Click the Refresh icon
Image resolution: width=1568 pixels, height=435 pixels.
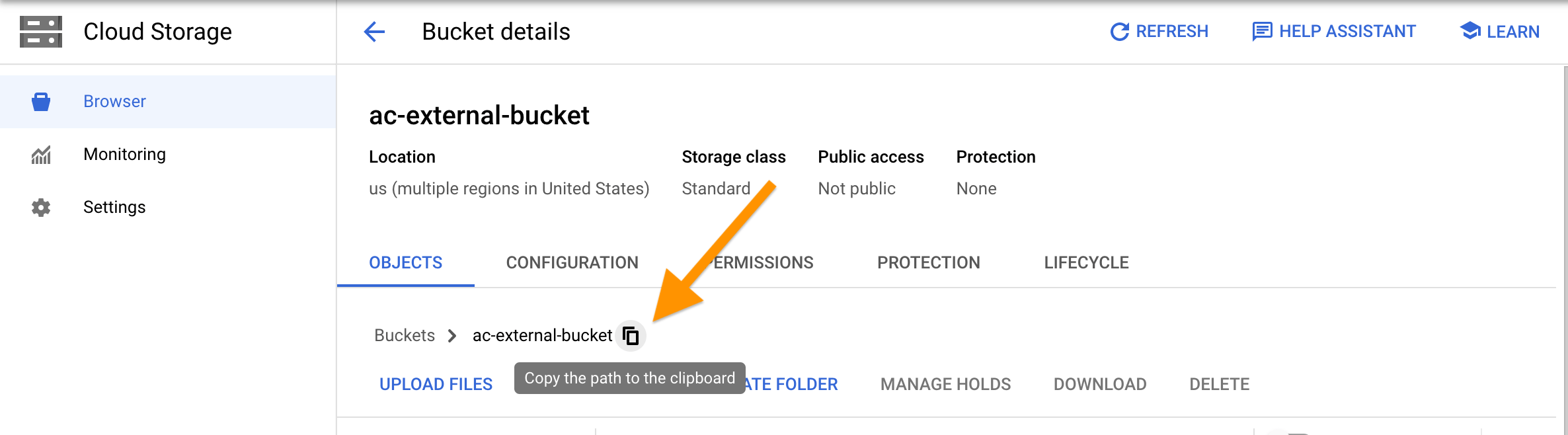click(1119, 30)
